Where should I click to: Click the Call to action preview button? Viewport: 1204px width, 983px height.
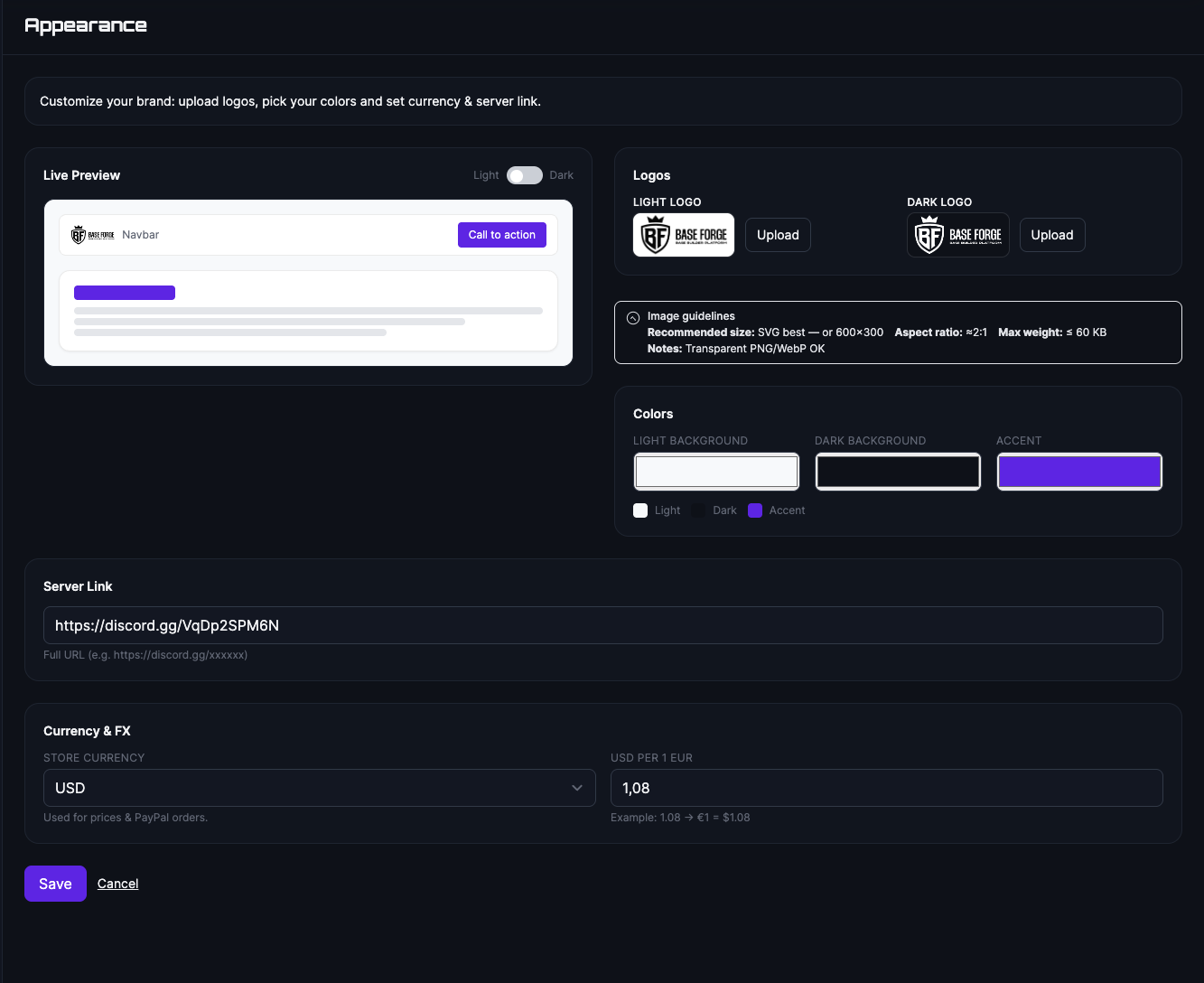(502, 235)
